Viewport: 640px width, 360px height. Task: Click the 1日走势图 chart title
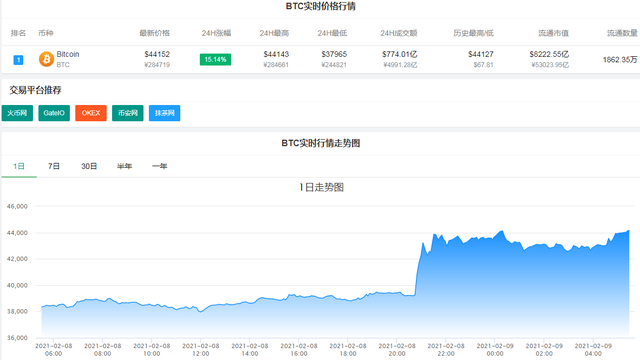pos(321,187)
